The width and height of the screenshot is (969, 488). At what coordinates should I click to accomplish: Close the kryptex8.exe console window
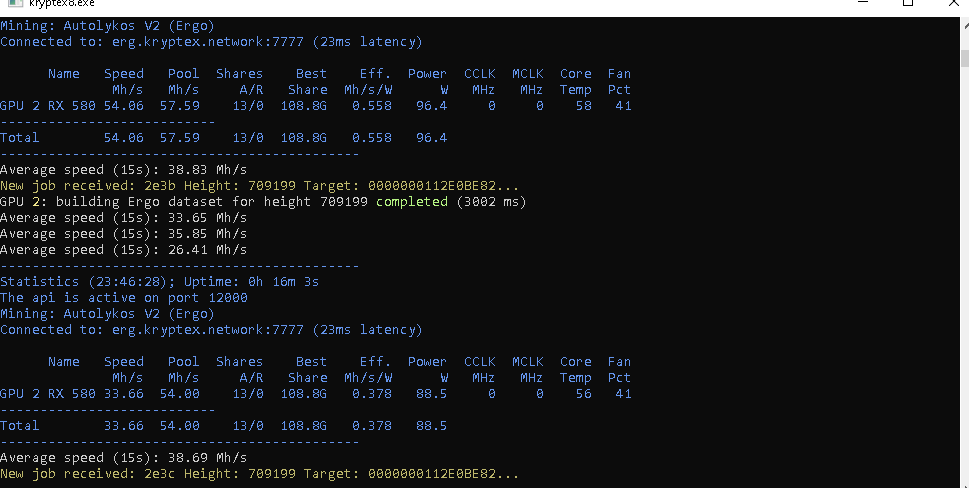tap(953, 2)
